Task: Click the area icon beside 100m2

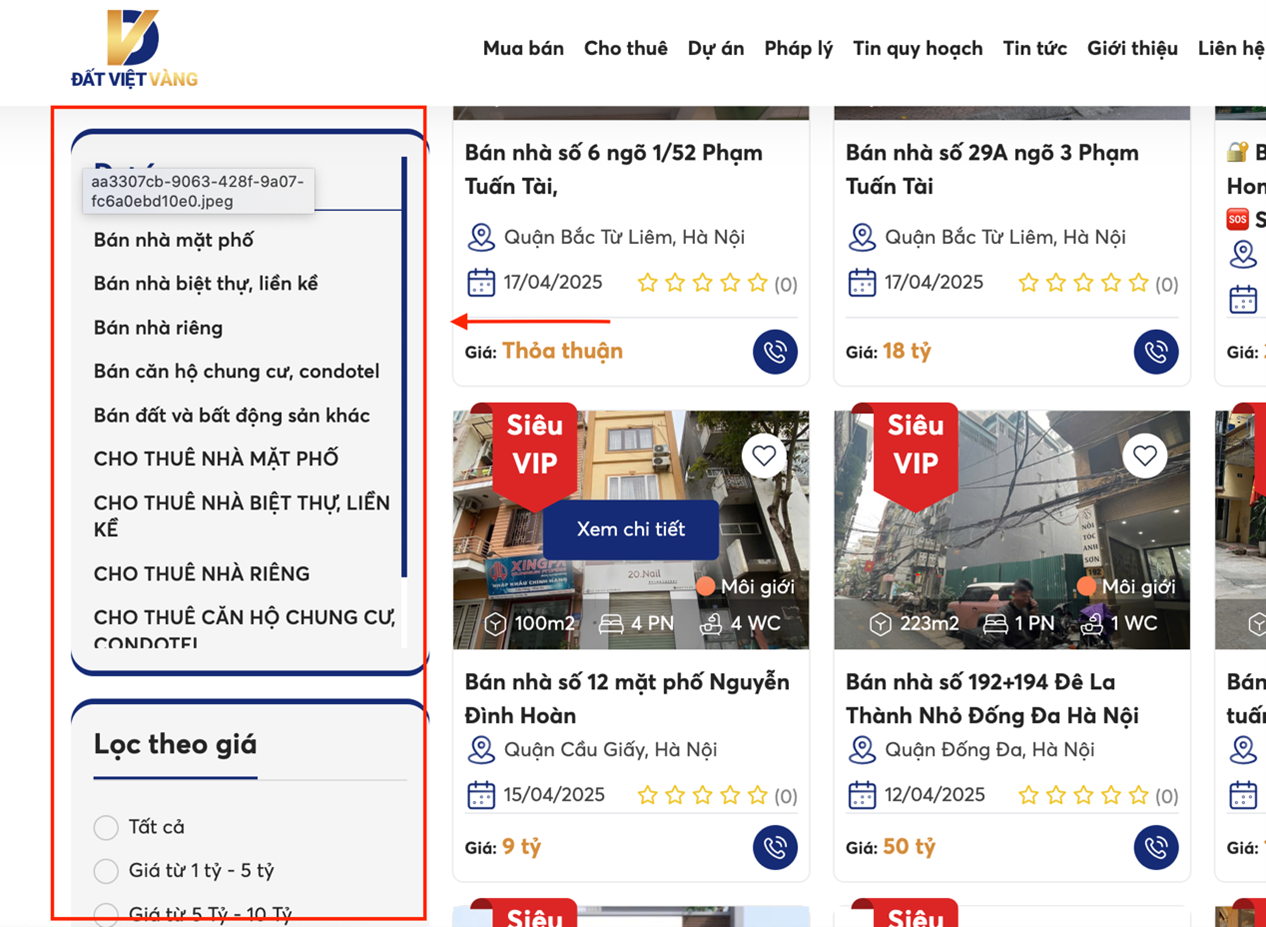Action: coord(495,624)
